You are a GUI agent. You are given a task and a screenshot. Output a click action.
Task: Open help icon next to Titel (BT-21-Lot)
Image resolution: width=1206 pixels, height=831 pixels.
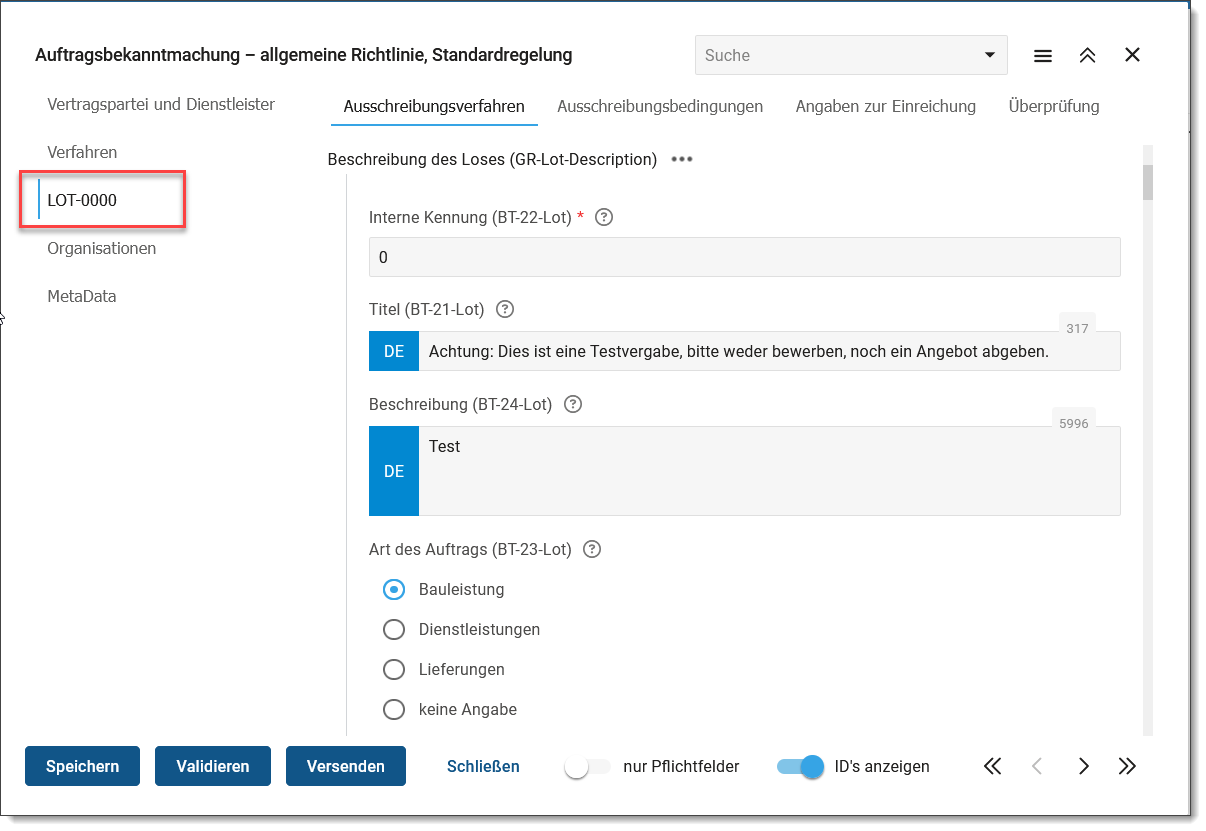(x=505, y=309)
